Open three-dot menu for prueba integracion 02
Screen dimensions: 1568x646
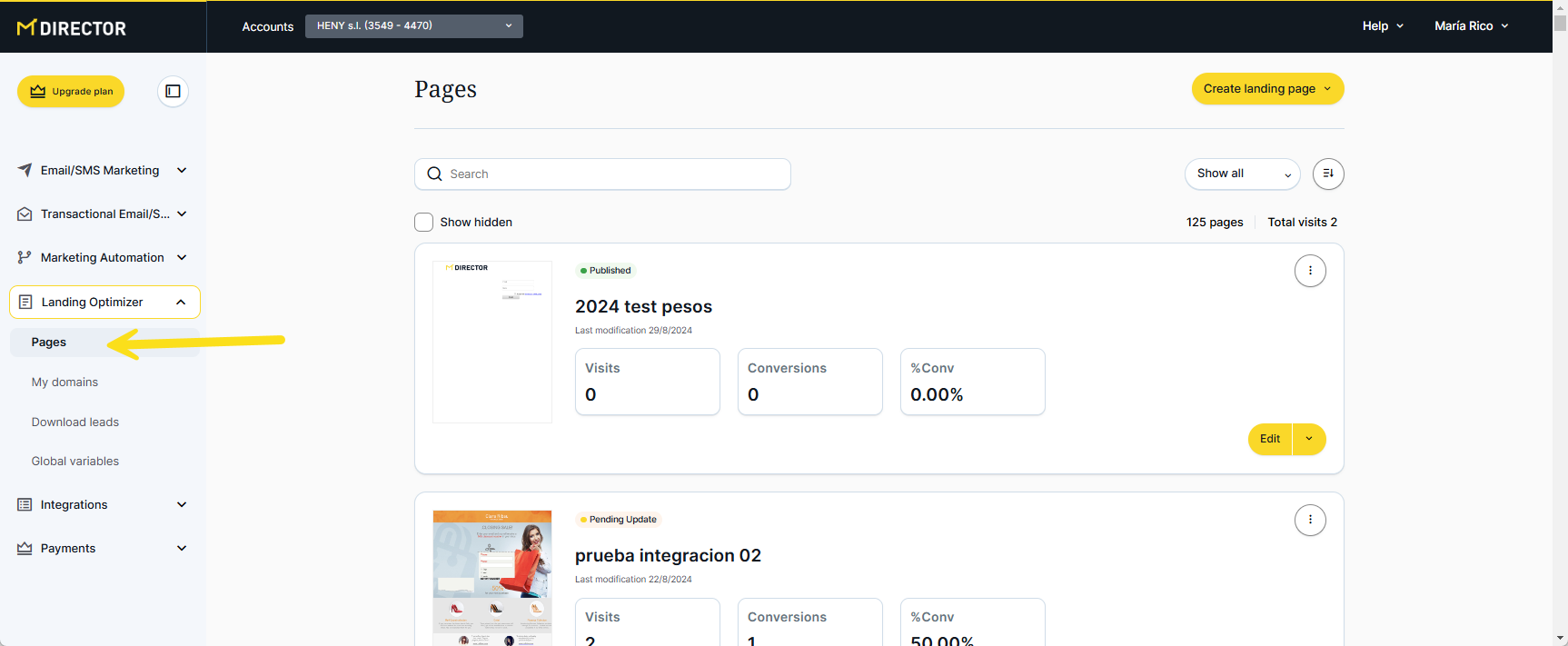(1309, 520)
